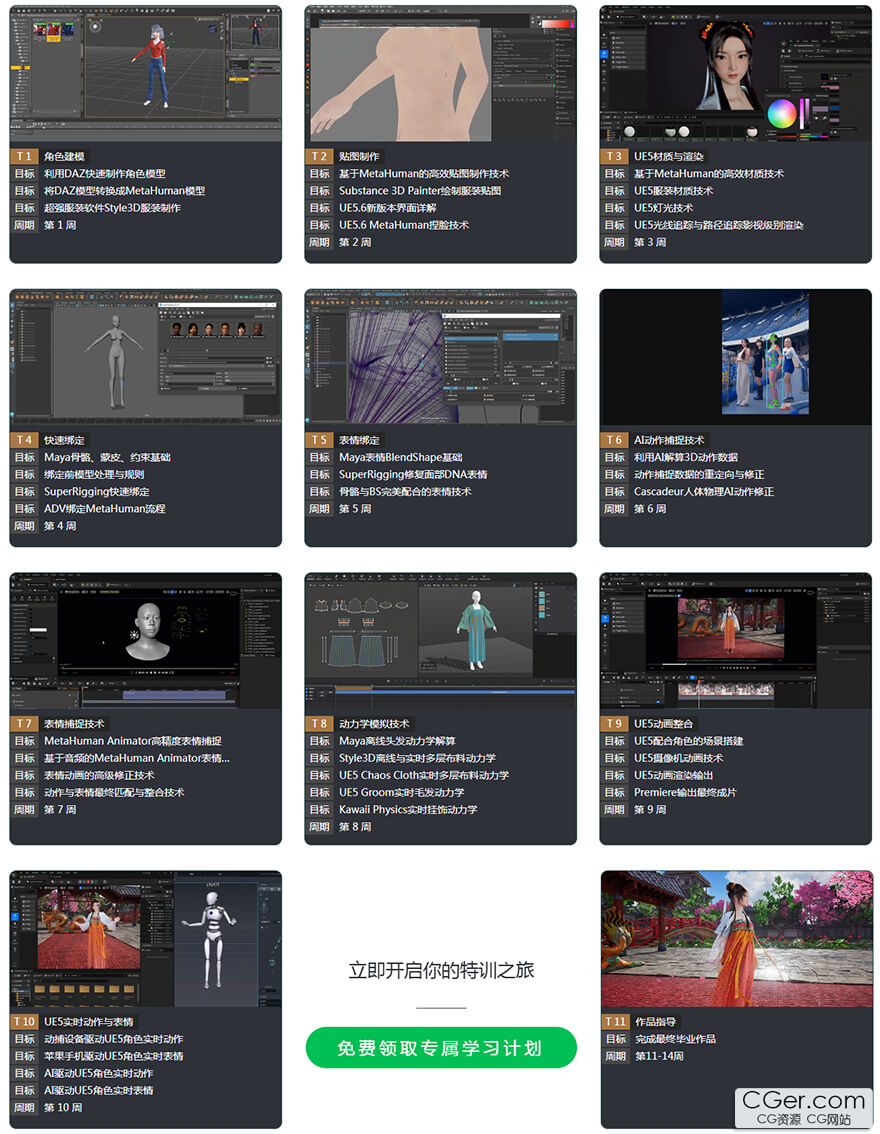
Task: Click the text Cascadeur人体物理AI动作修正
Action: [x=704, y=491]
